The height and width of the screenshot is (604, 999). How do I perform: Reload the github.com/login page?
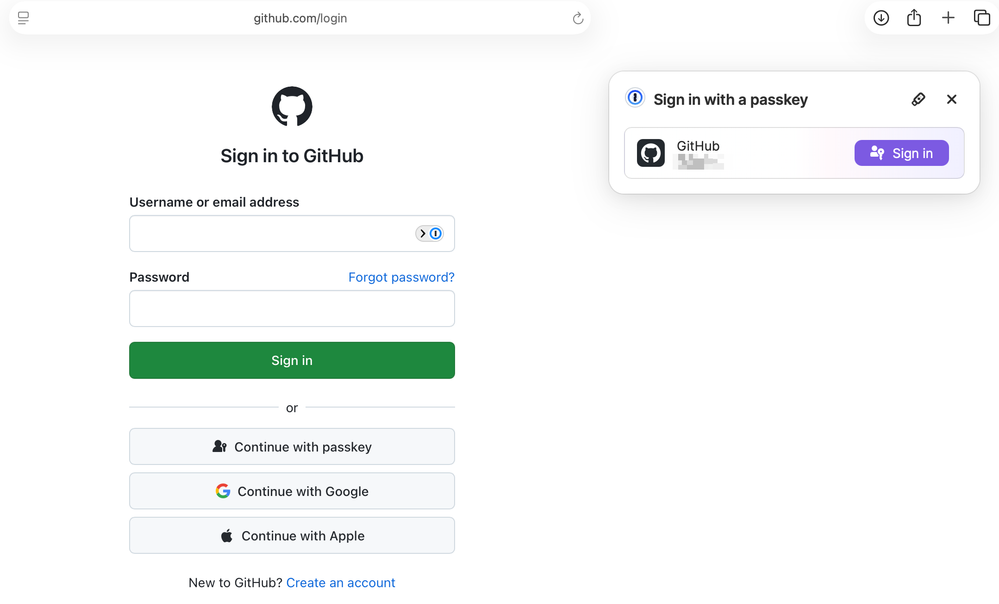click(577, 18)
